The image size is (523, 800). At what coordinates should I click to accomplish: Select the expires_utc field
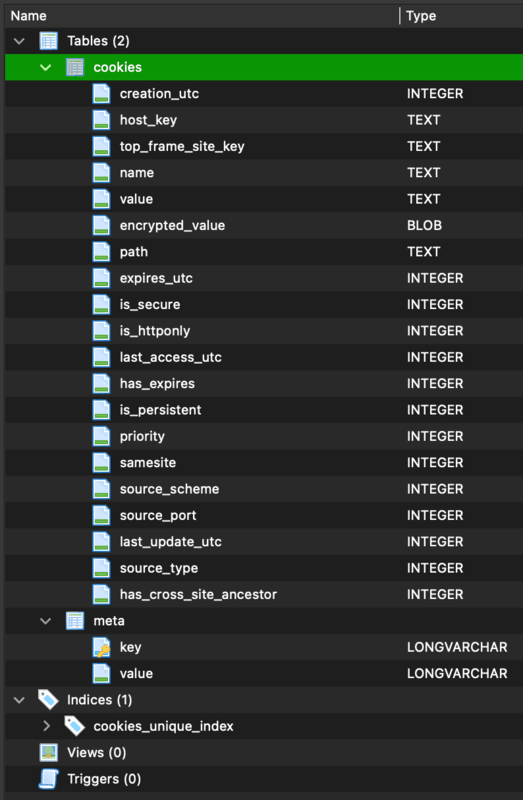(x=264, y=278)
